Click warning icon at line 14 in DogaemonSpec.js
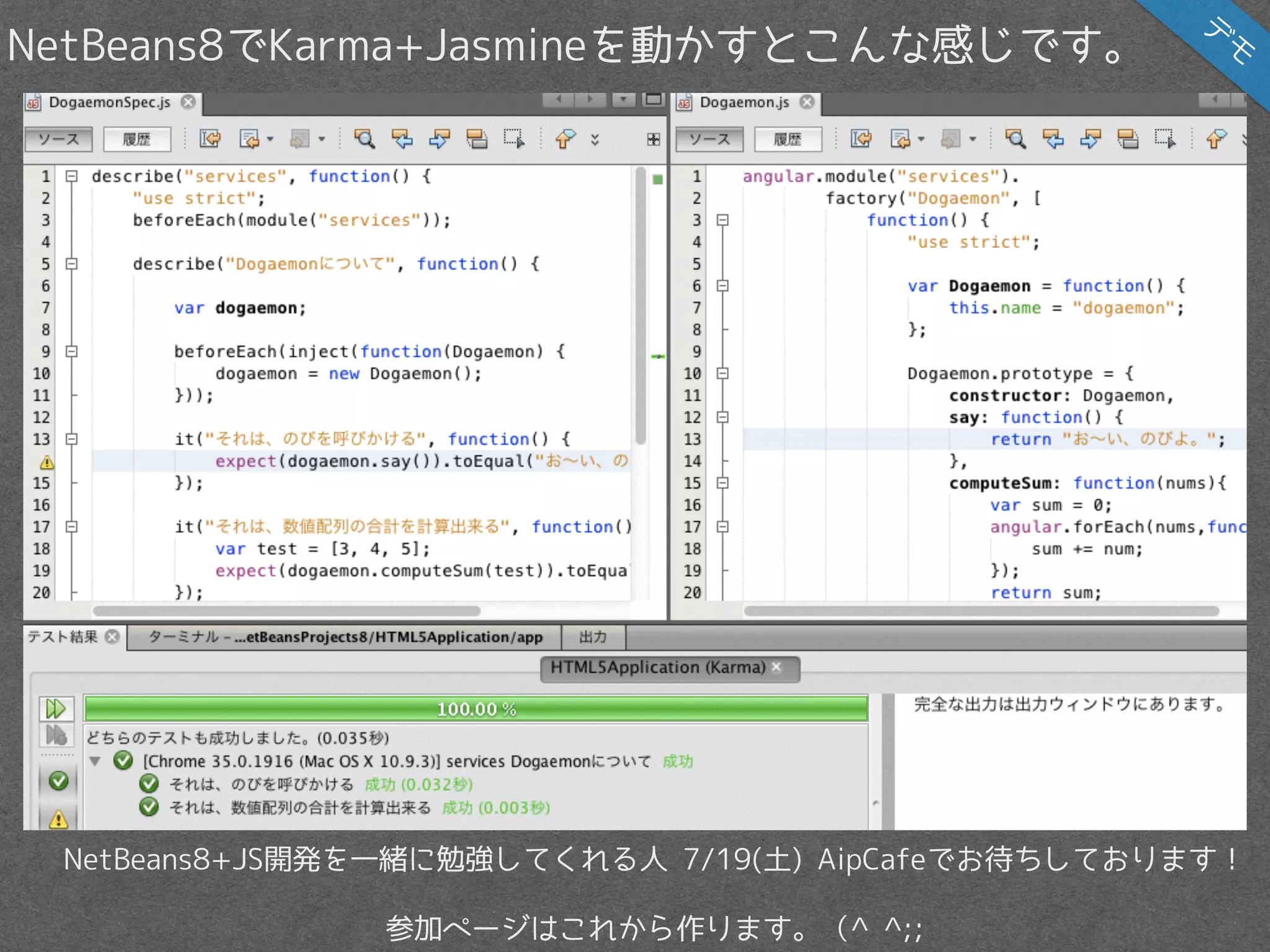Image resolution: width=1270 pixels, height=952 pixels. [x=47, y=462]
